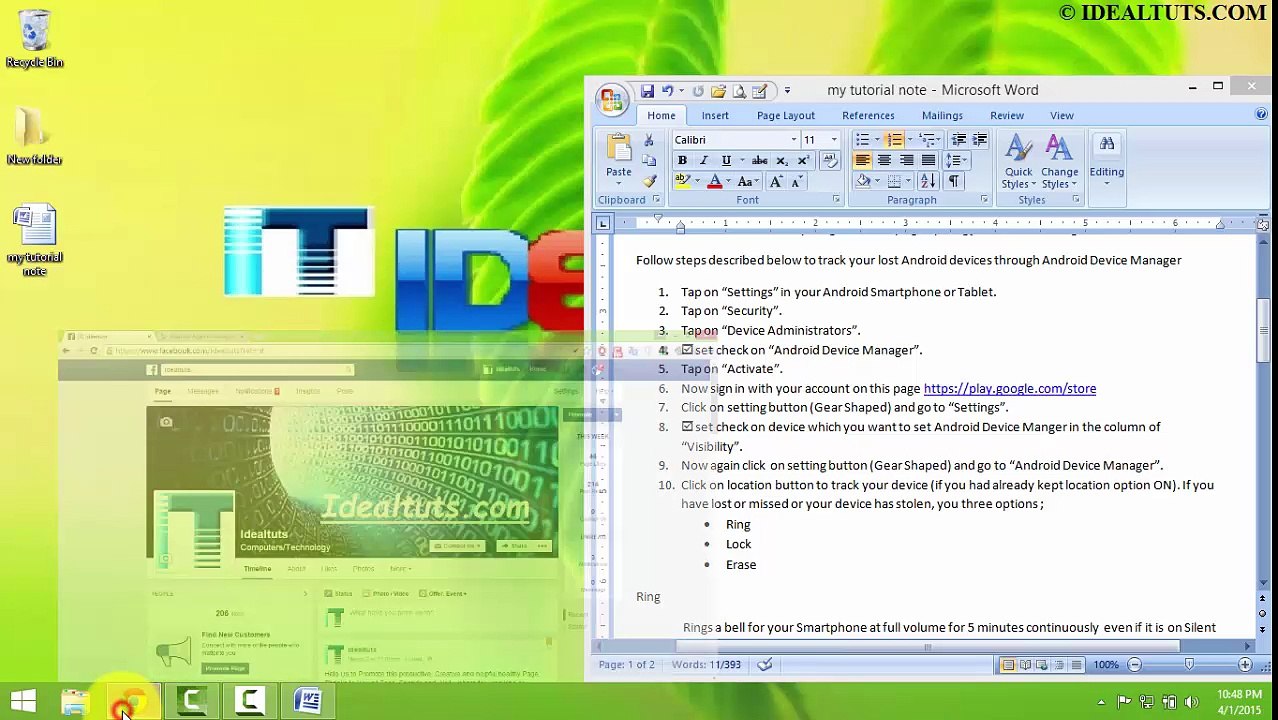
Task: Shrink font size with small A icon
Action: tap(796, 182)
